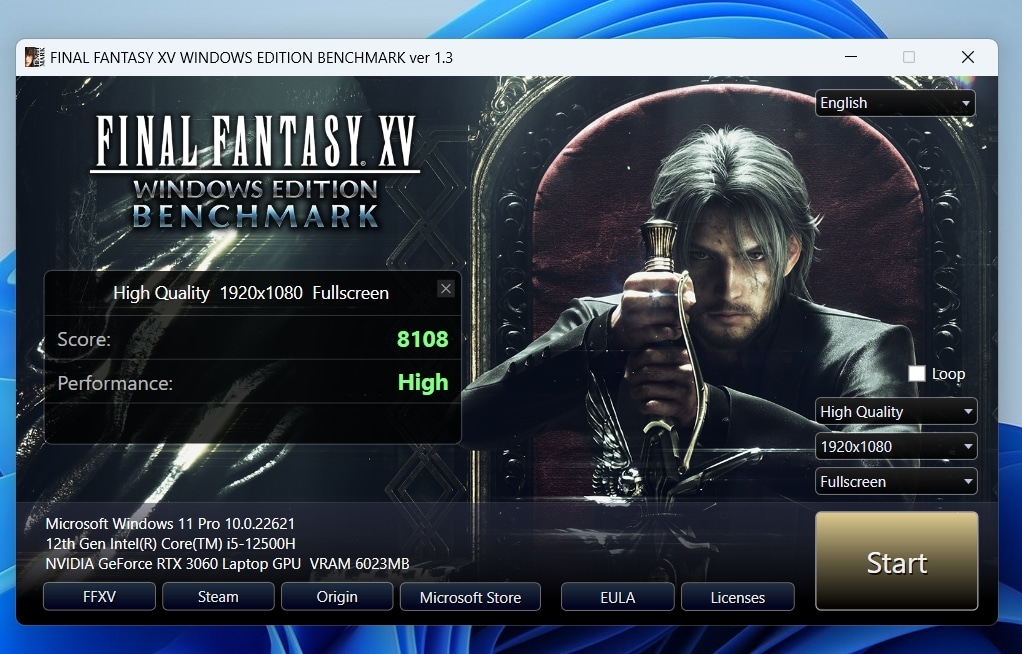Close the benchmark results panel

tap(446, 289)
